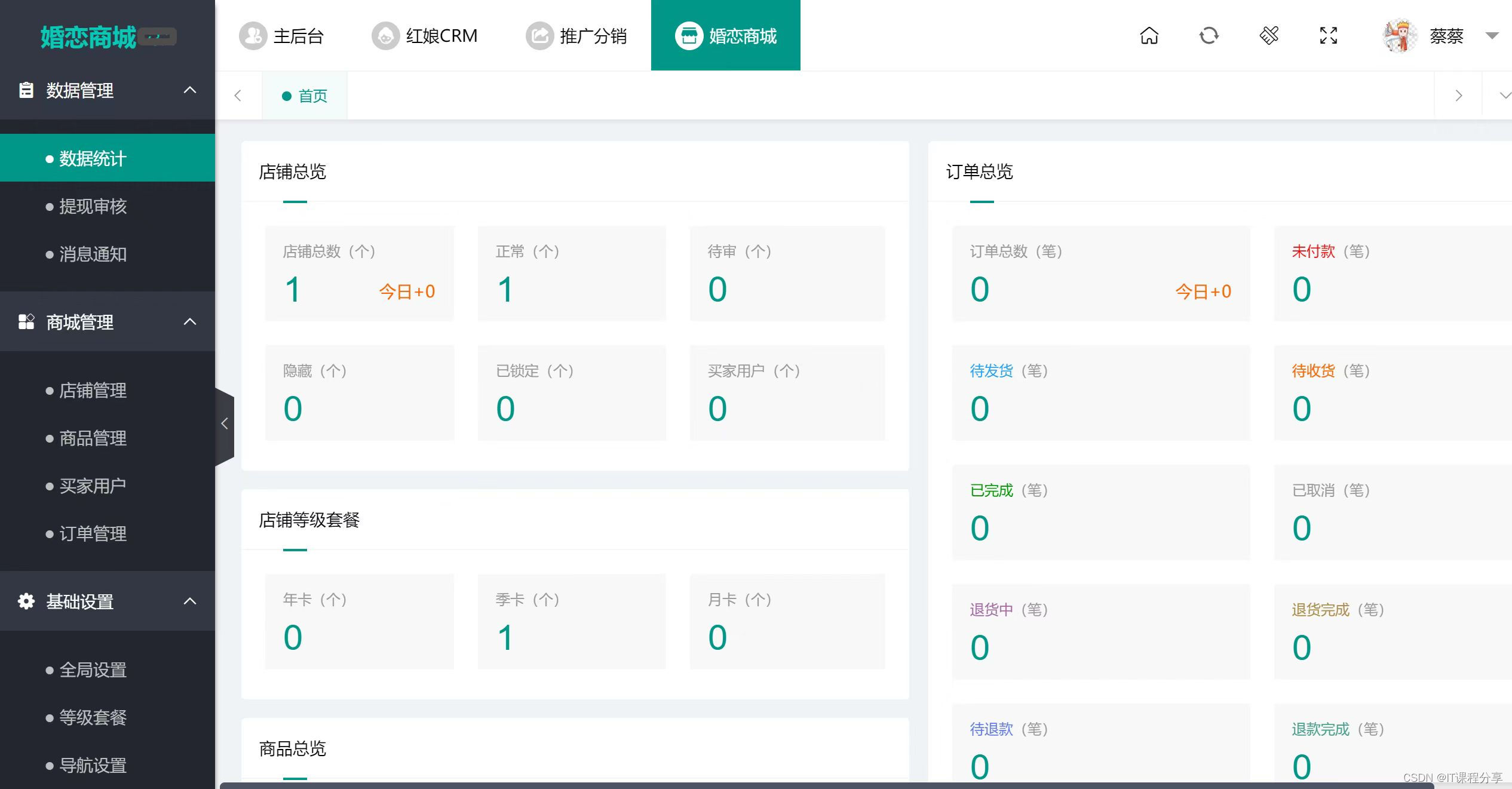
Task: Click the 婚恋商城 logo title
Action: pos(88,37)
